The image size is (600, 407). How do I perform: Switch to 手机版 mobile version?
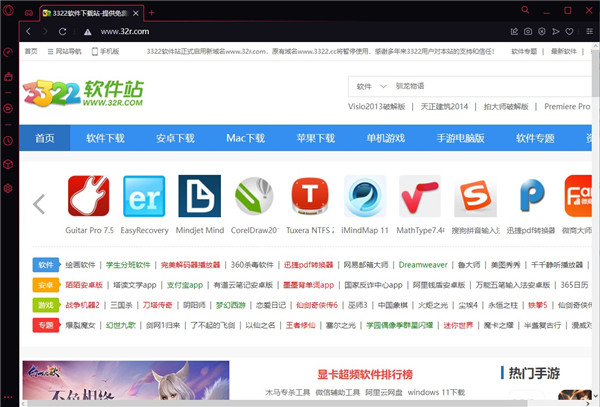[106, 51]
